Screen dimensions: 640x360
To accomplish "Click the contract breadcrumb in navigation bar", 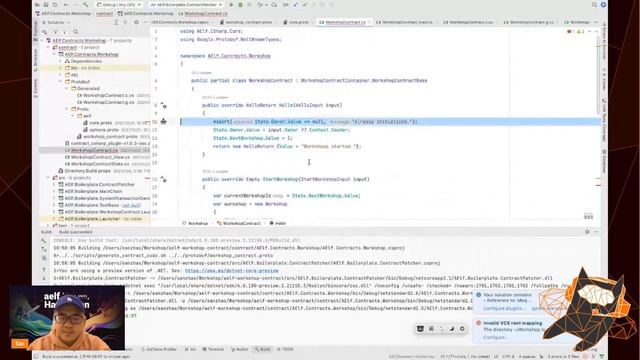I will [x=104, y=13].
